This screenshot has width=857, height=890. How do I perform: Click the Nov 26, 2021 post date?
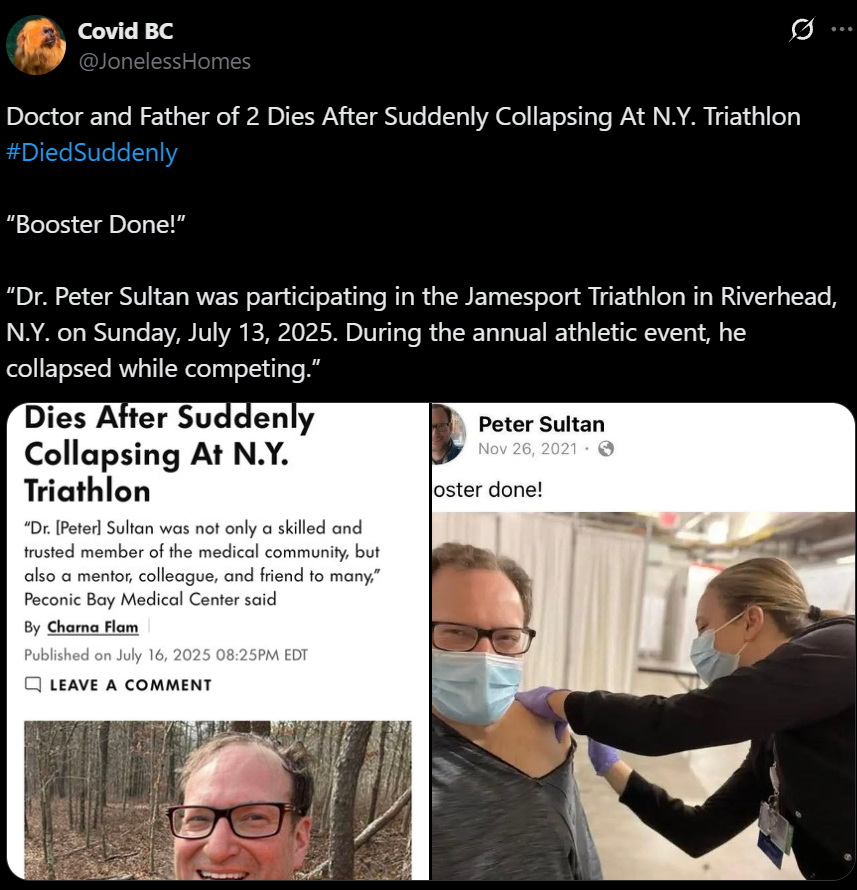(527, 449)
